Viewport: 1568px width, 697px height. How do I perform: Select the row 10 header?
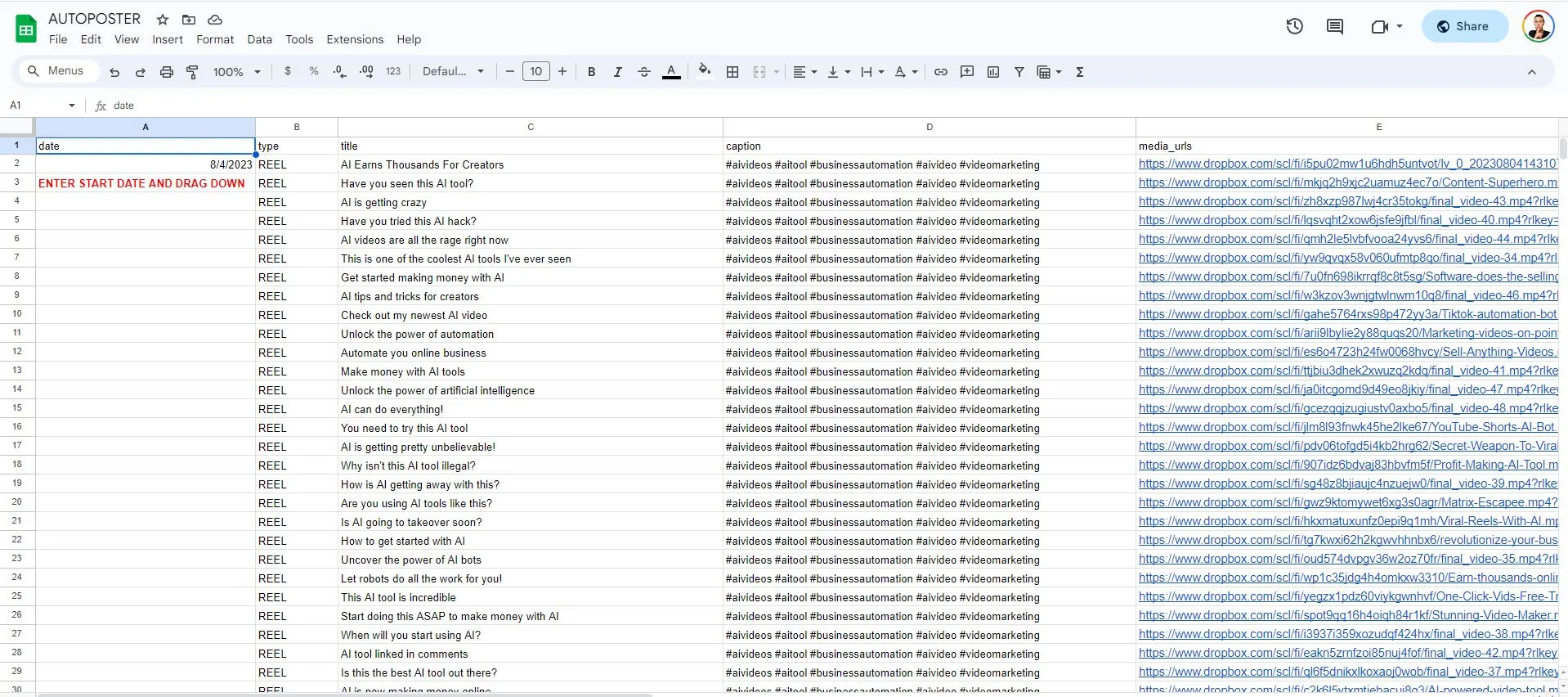17,314
